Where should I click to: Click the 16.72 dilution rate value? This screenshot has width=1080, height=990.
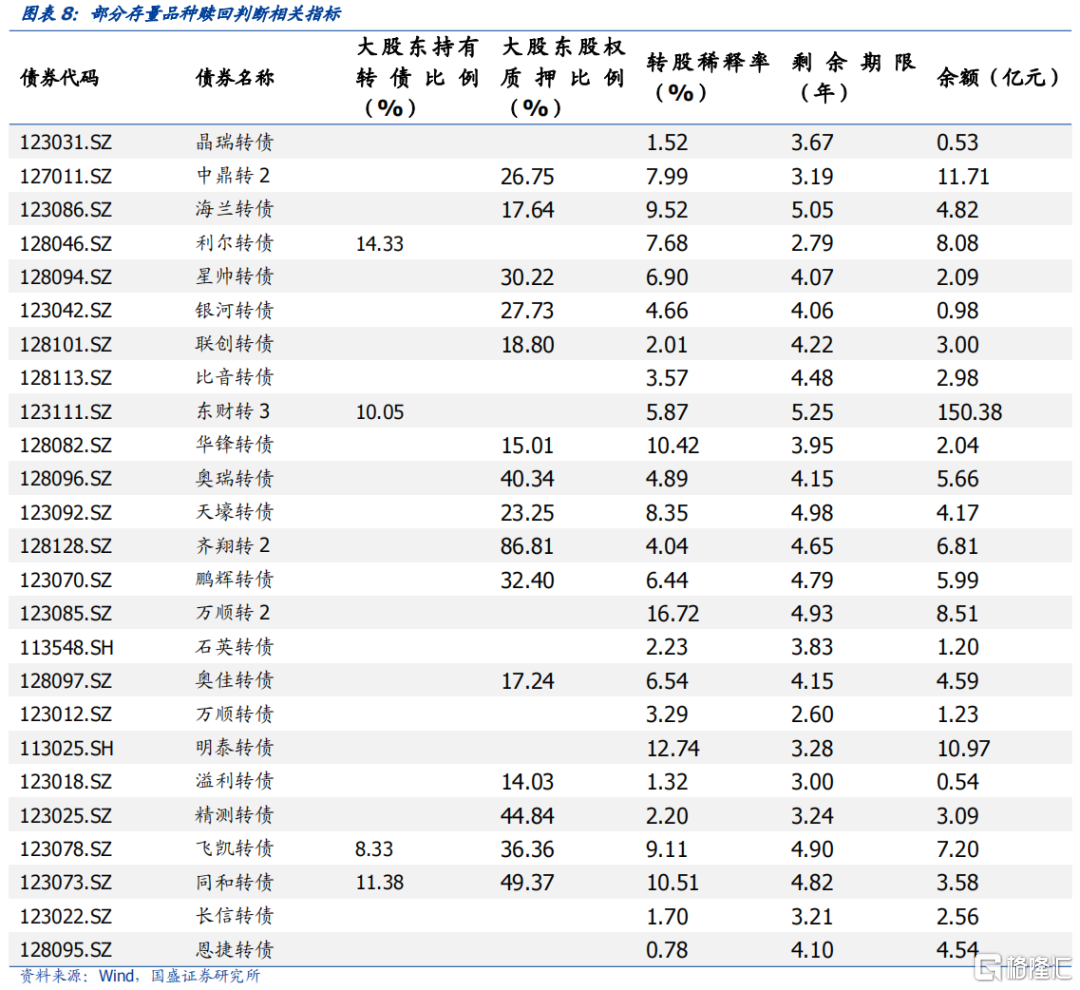pos(673,613)
